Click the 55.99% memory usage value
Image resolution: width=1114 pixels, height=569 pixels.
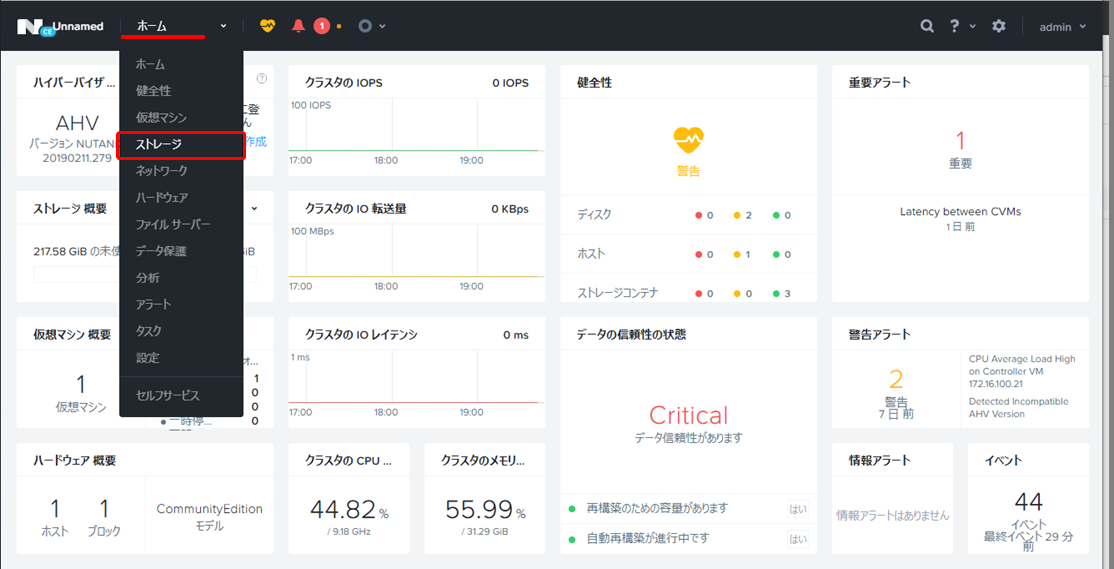pos(485,509)
